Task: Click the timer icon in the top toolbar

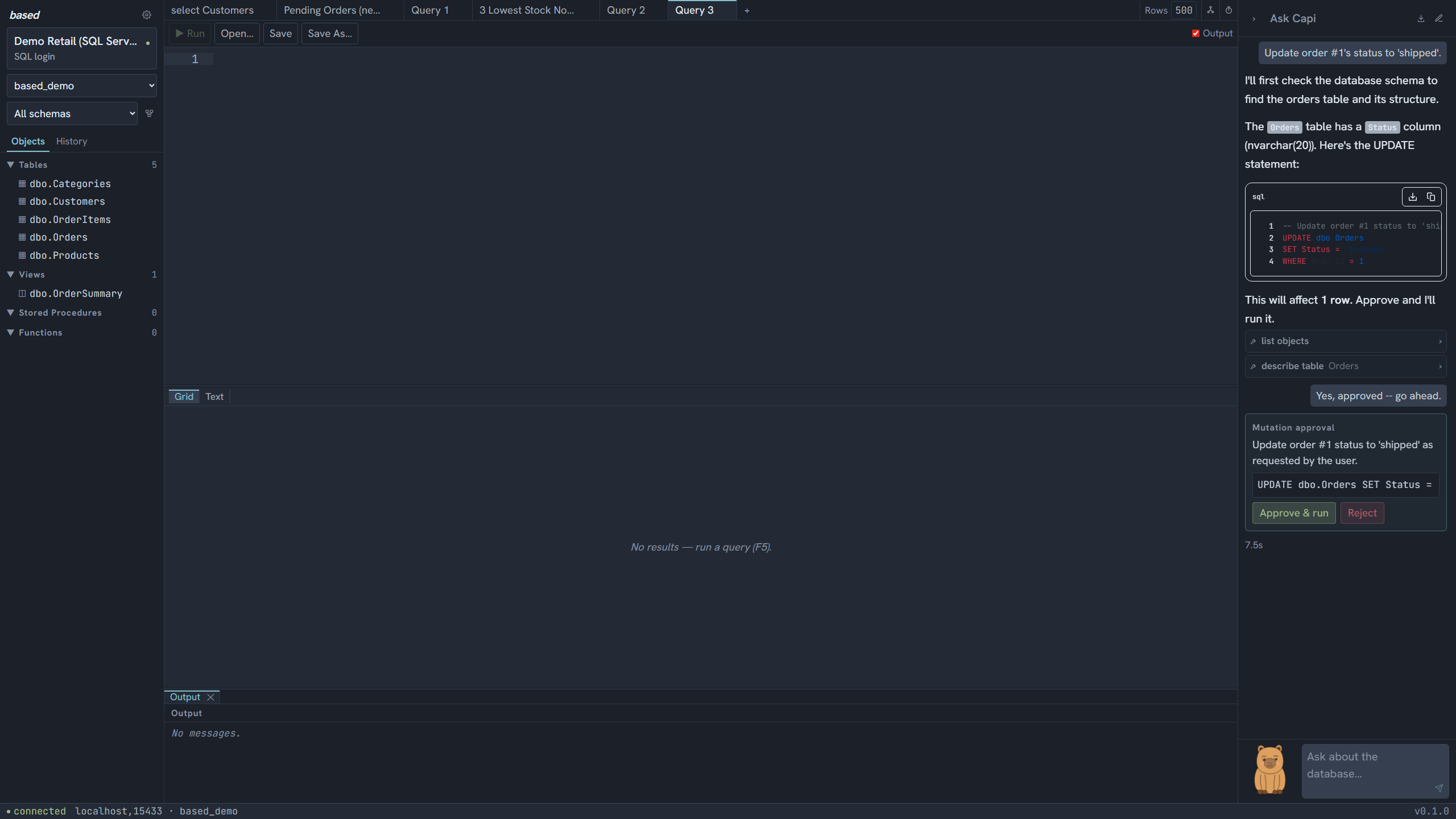Action: tap(1228, 10)
